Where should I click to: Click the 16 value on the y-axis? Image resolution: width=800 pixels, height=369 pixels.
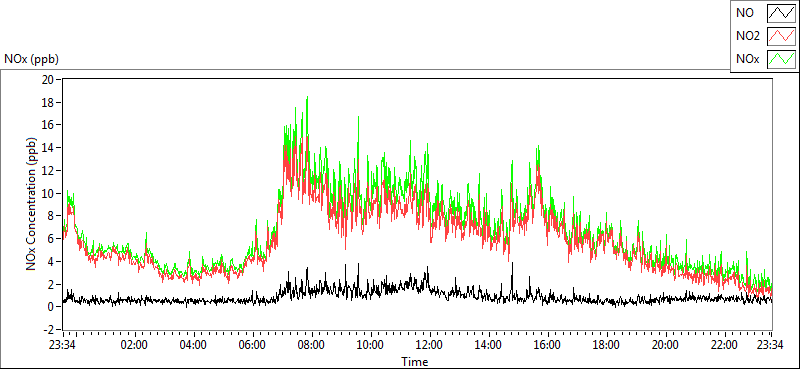pyautogui.click(x=48, y=125)
